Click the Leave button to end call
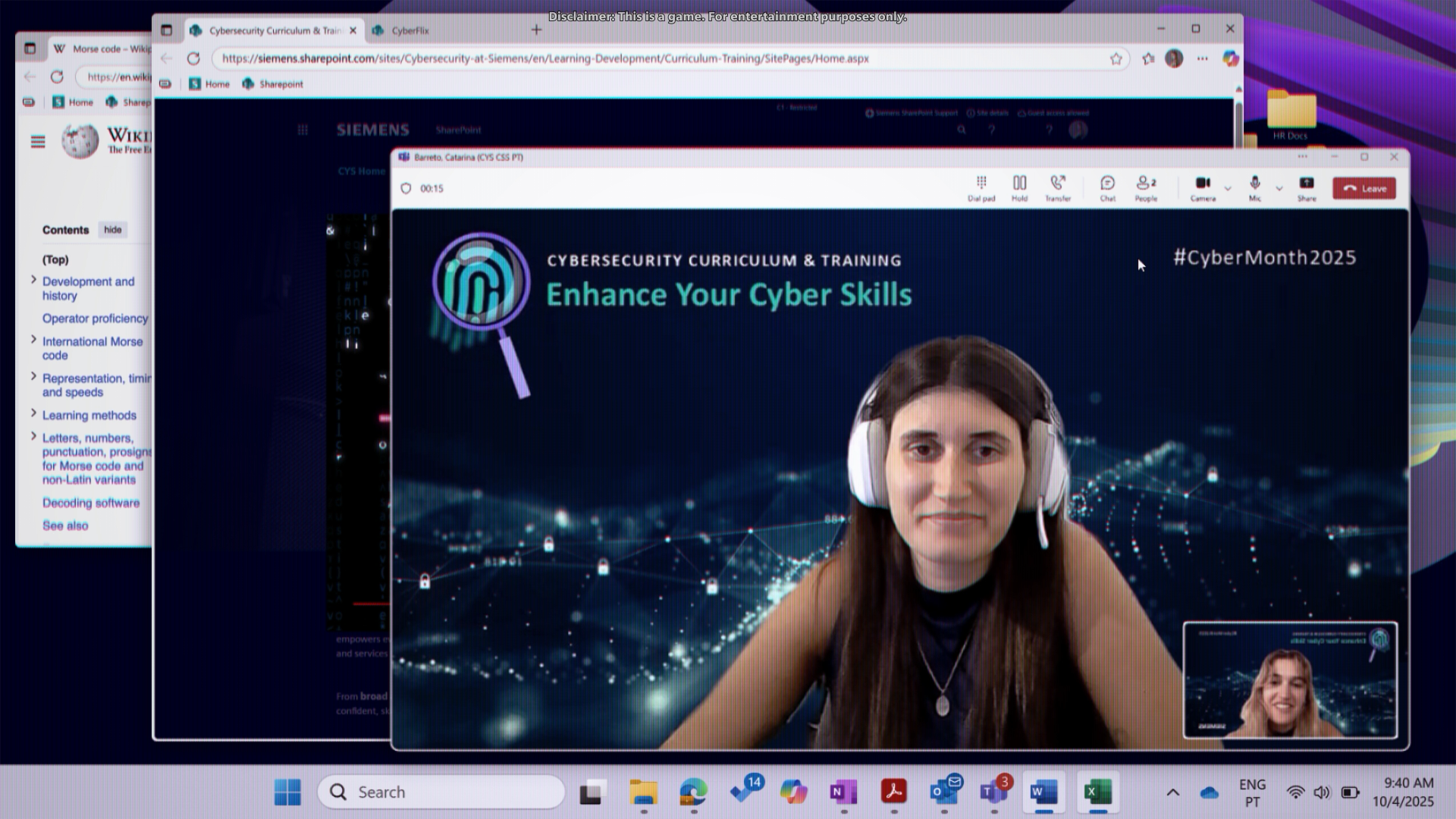Viewport: 1456px width, 819px height. tap(1363, 188)
